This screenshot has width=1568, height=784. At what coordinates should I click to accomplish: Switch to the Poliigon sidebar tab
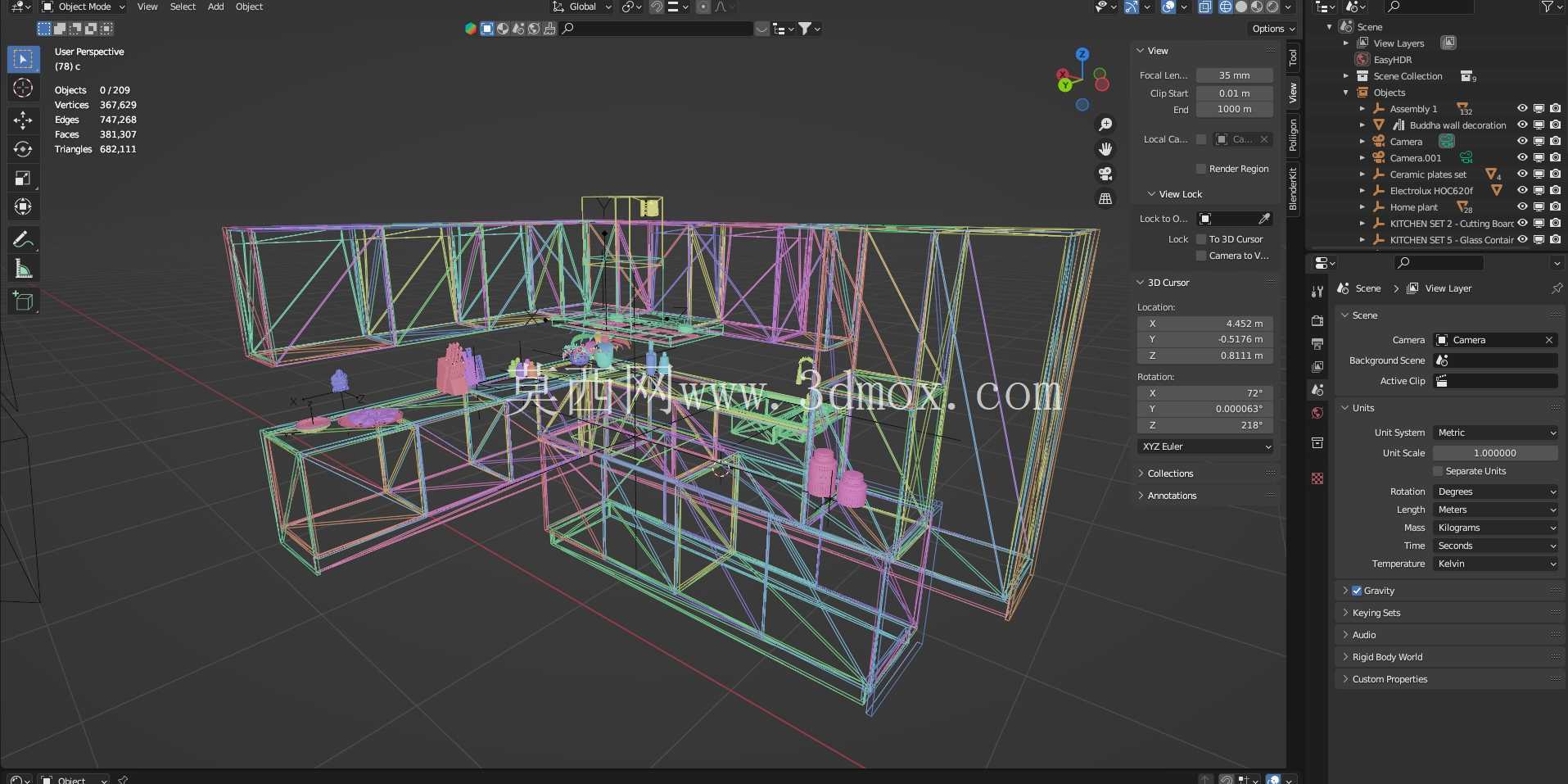pos(1293,134)
